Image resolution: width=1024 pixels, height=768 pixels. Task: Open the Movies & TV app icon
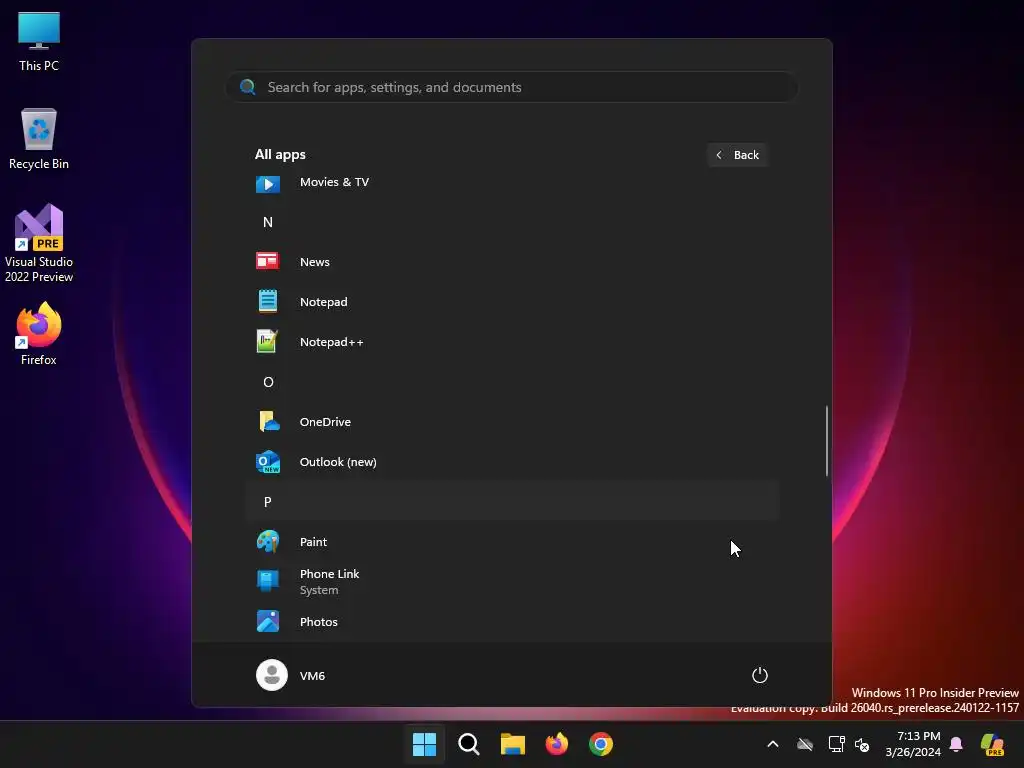pyautogui.click(x=268, y=184)
